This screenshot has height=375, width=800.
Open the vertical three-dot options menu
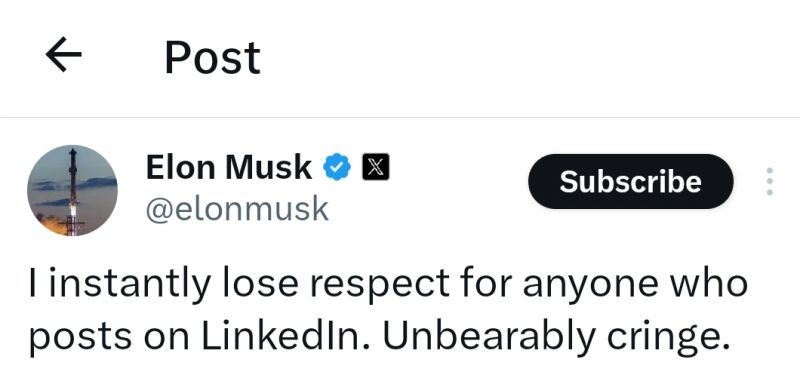coord(769,181)
